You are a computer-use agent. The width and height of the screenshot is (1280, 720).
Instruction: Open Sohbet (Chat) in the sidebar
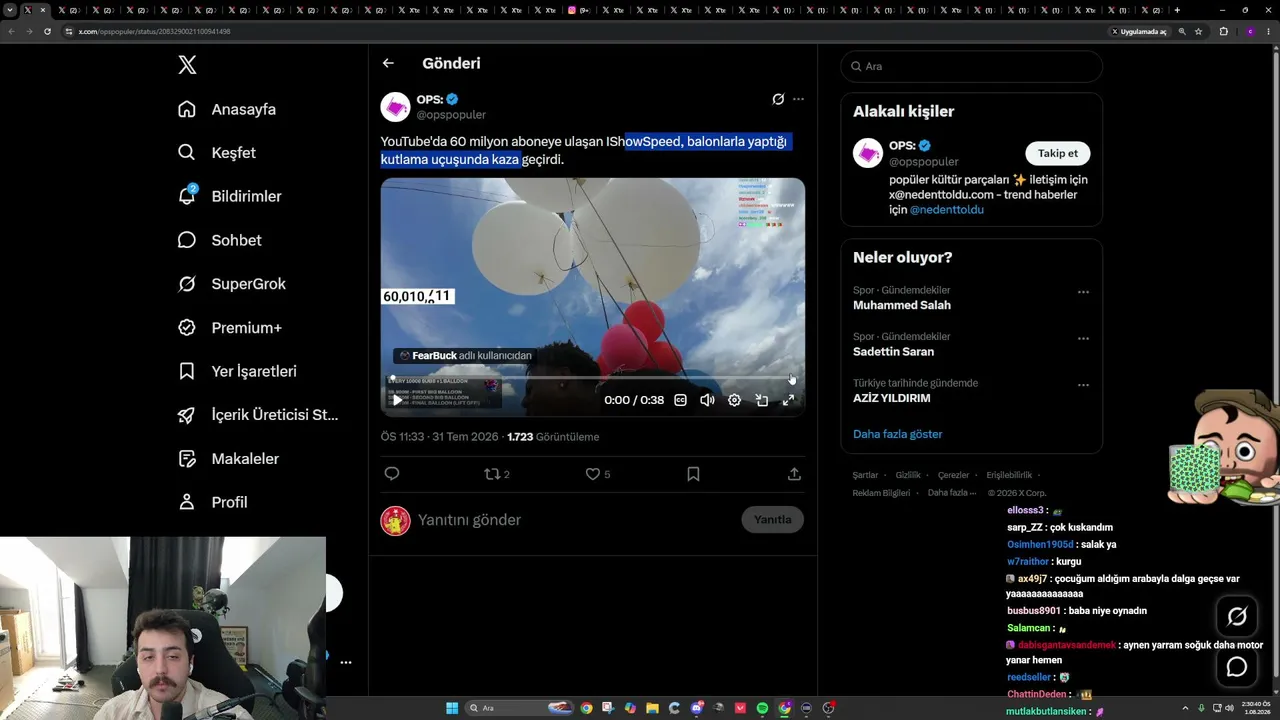219,240
